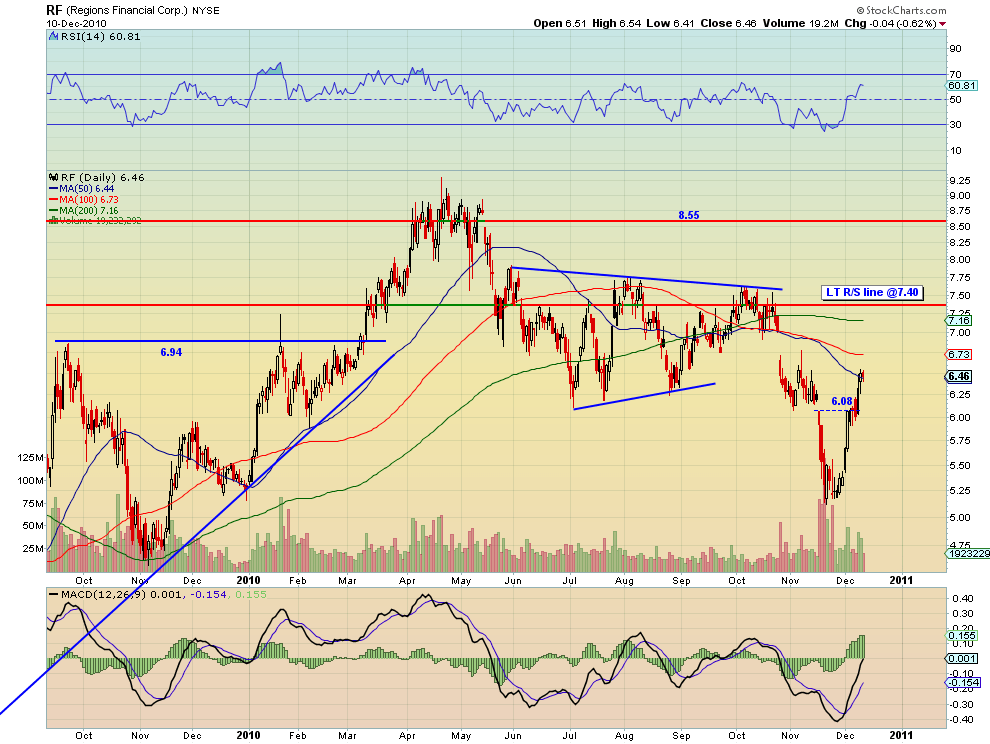
Task: Click the NYSE exchange label
Action: (x=206, y=11)
